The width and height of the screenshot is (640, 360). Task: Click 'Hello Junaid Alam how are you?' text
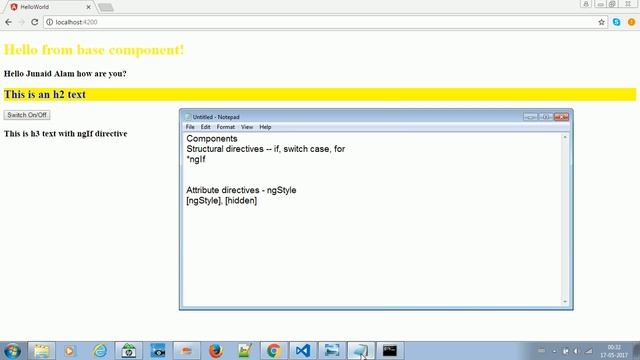point(65,74)
